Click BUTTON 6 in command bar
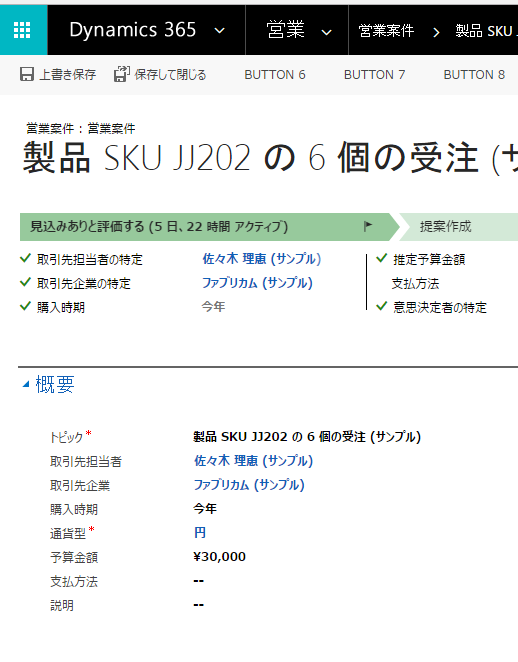 coord(275,75)
